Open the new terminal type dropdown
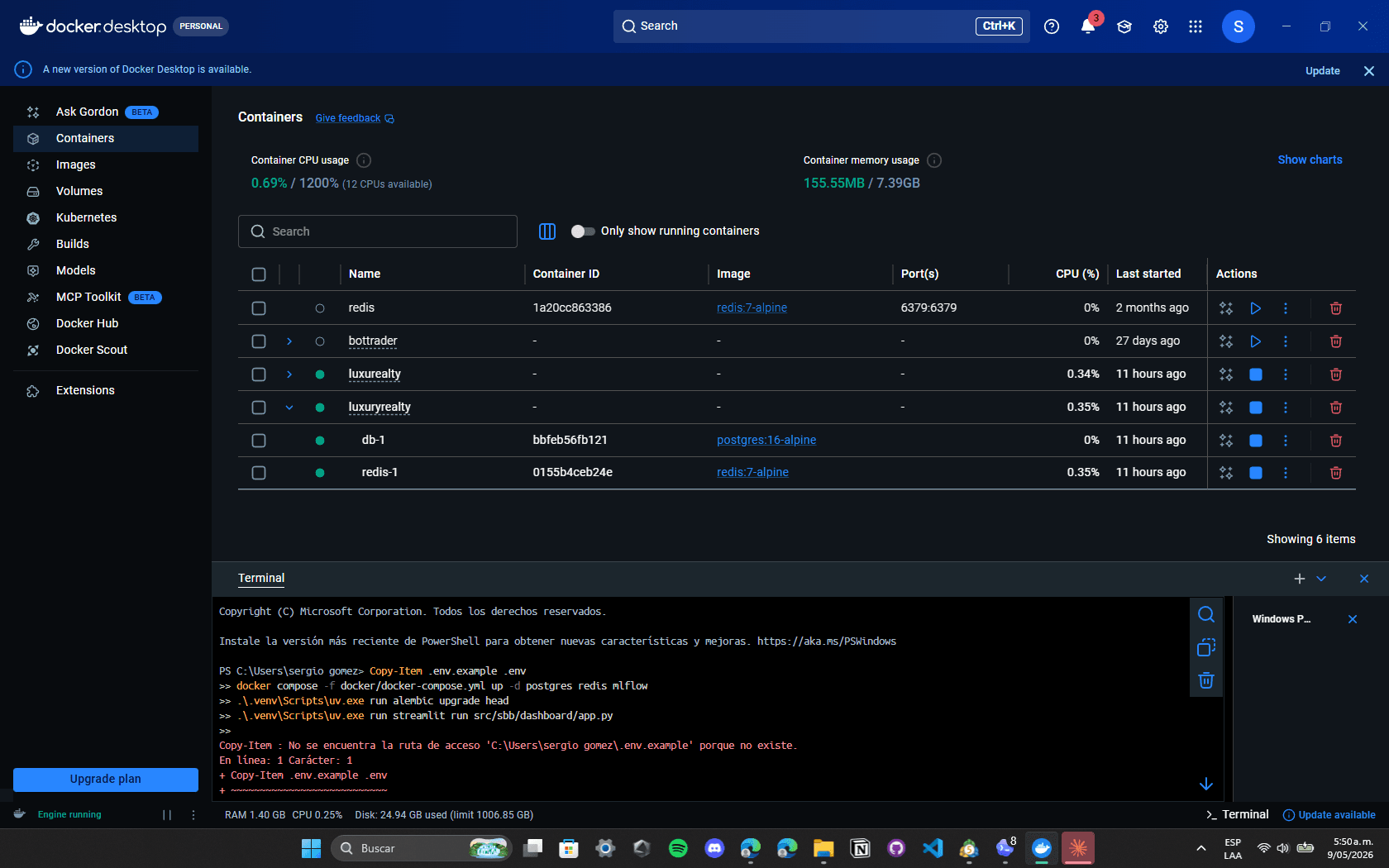 1321,579
